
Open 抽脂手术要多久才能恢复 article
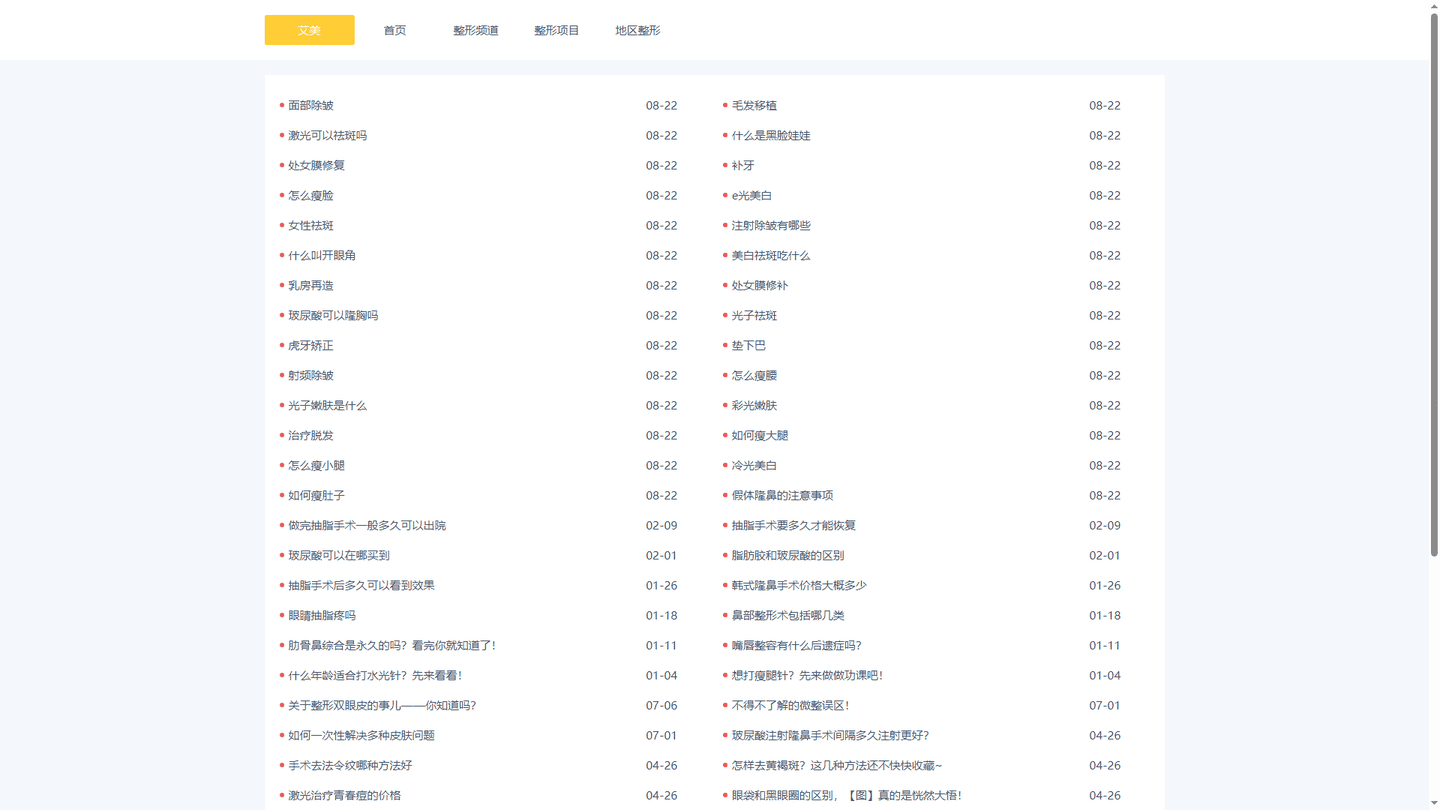click(x=794, y=525)
